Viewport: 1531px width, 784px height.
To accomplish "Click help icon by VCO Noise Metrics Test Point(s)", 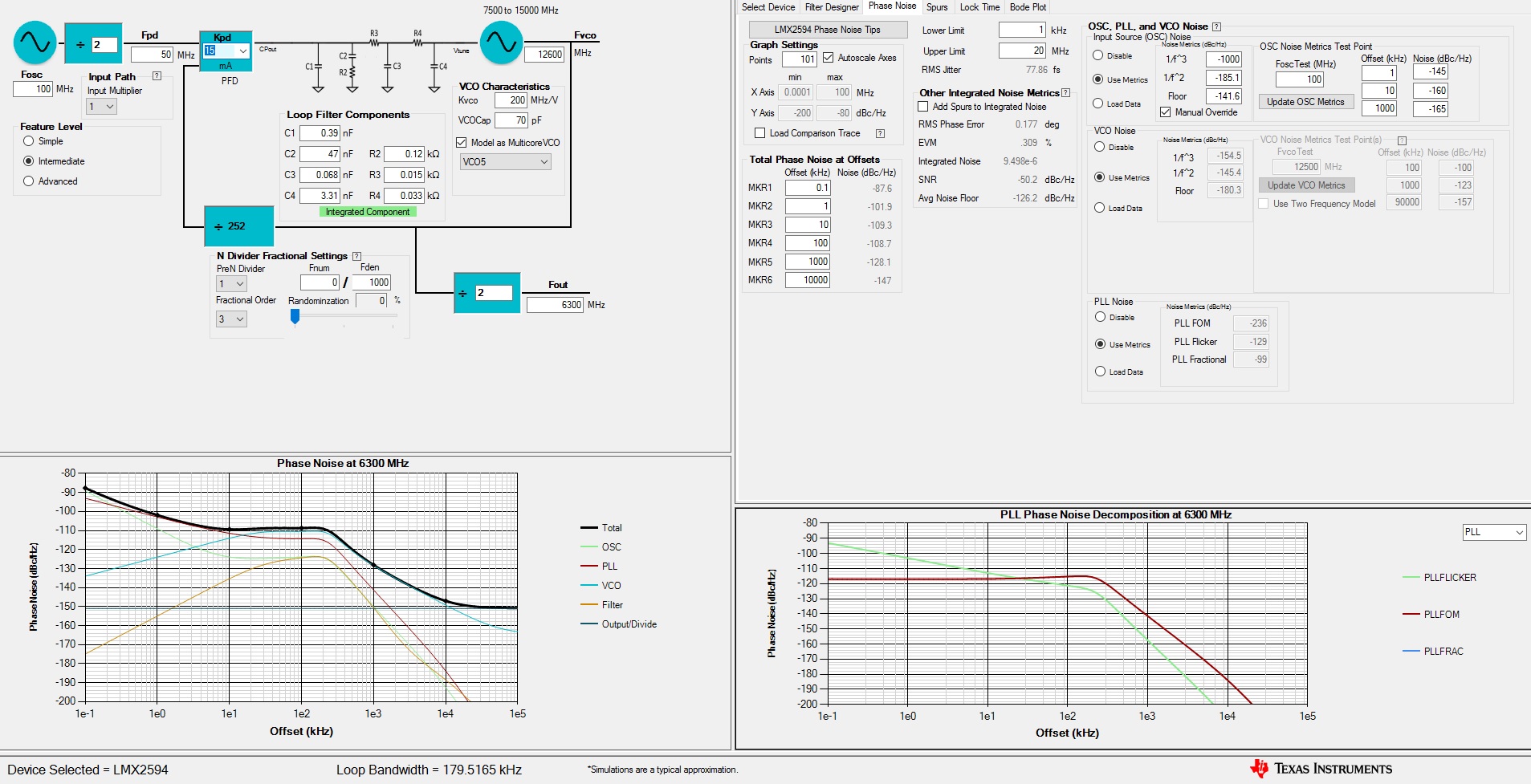I will click(1402, 140).
